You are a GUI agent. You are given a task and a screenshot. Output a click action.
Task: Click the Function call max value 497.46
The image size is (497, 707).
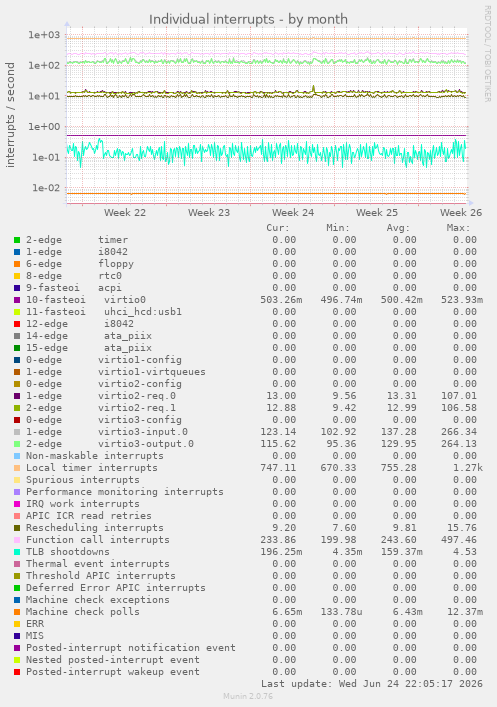pos(459,540)
